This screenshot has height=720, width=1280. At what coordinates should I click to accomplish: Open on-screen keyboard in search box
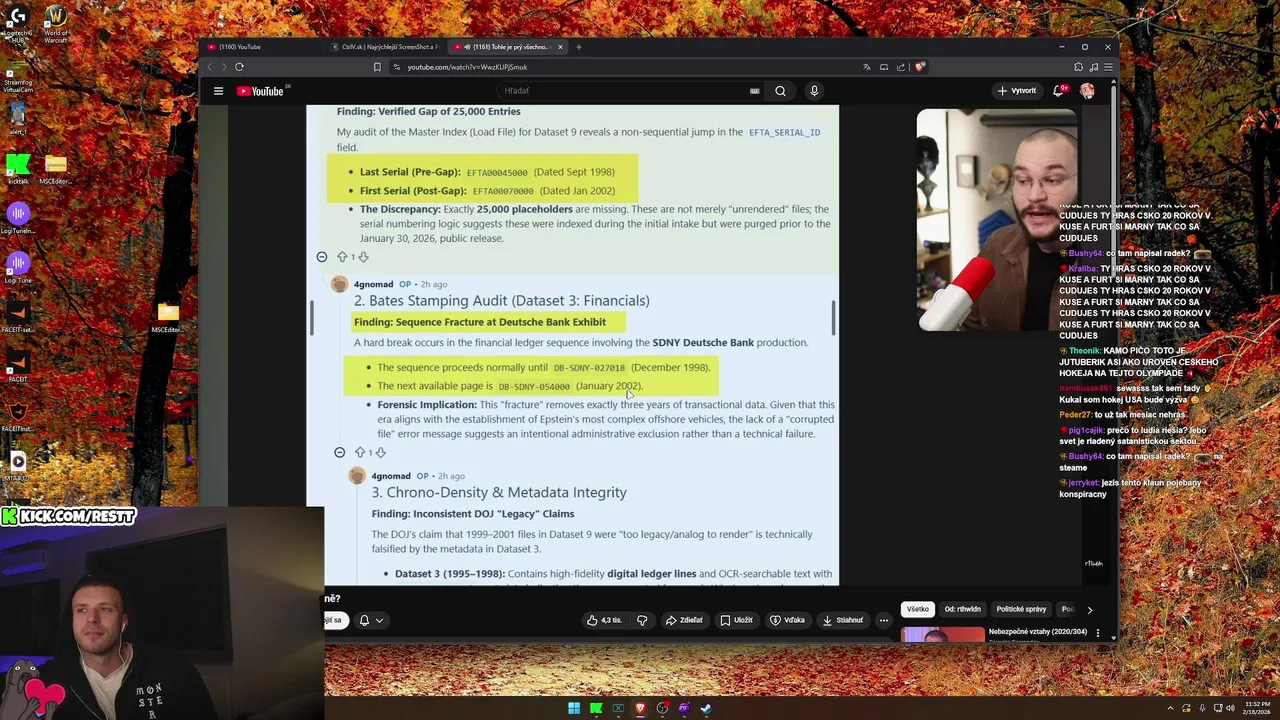(x=755, y=91)
